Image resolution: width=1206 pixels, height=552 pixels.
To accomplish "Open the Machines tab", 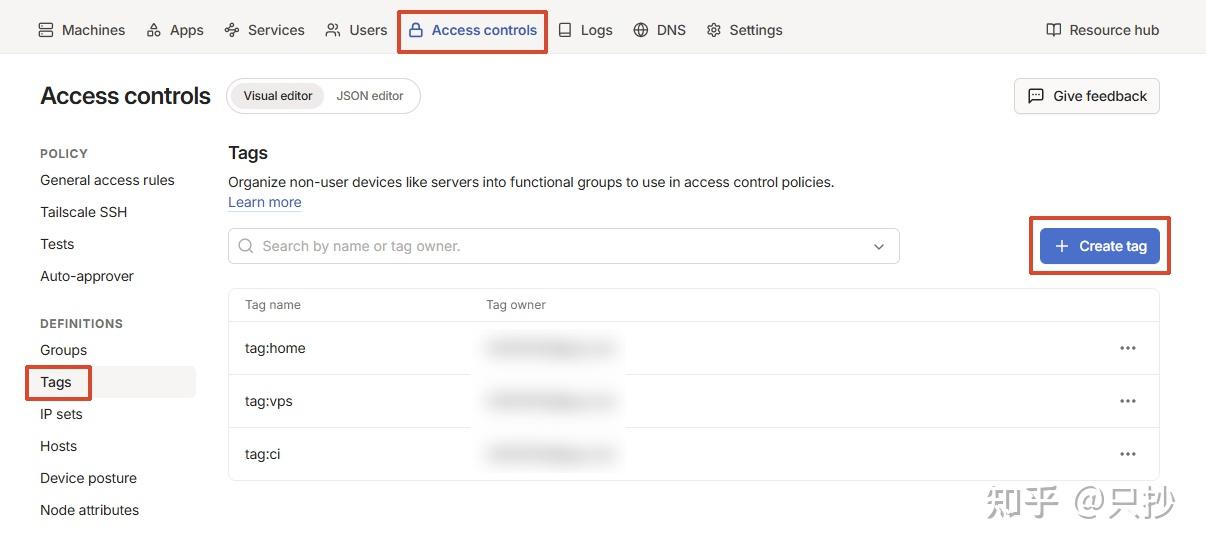I will pyautogui.click(x=82, y=30).
